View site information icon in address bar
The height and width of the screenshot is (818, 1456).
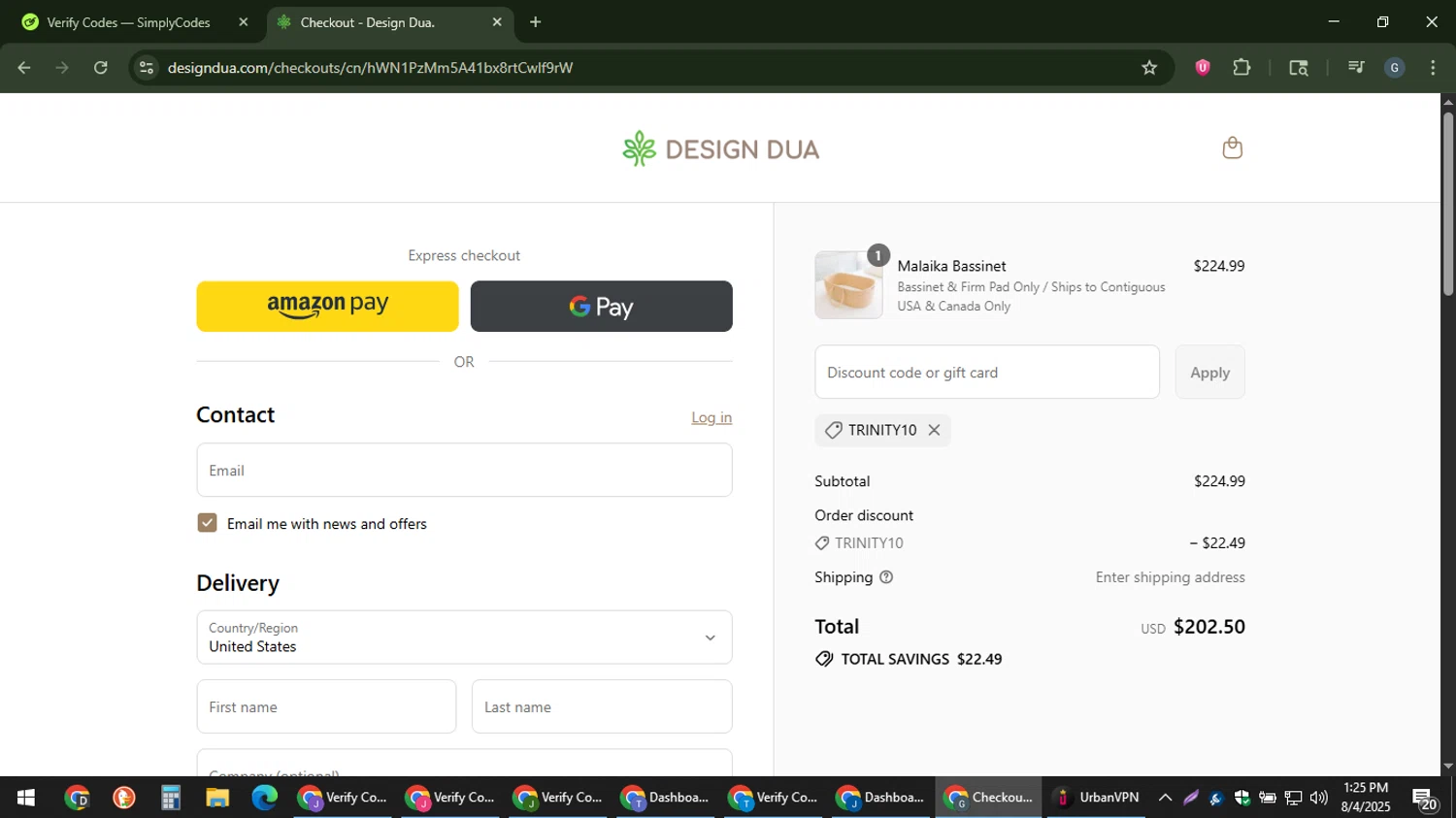pyautogui.click(x=147, y=68)
